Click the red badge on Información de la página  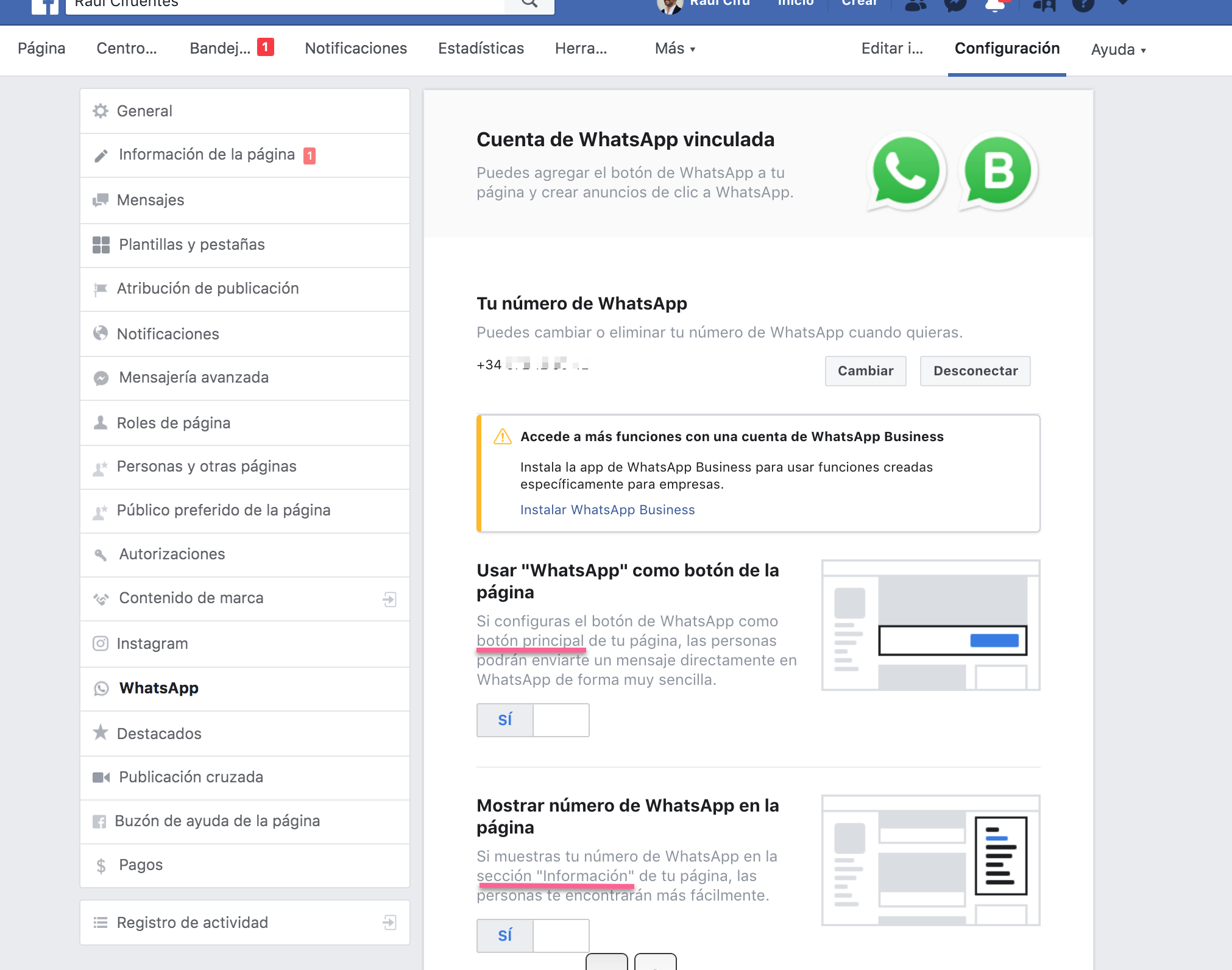[x=310, y=156]
